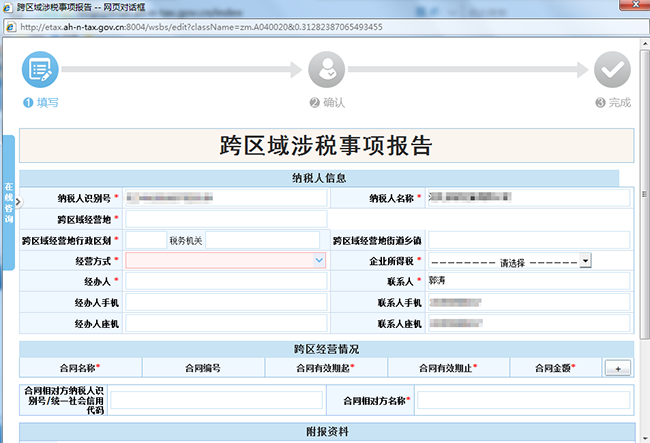Focus the 经办人座机 input field
The image size is (650, 443).
coord(226,324)
